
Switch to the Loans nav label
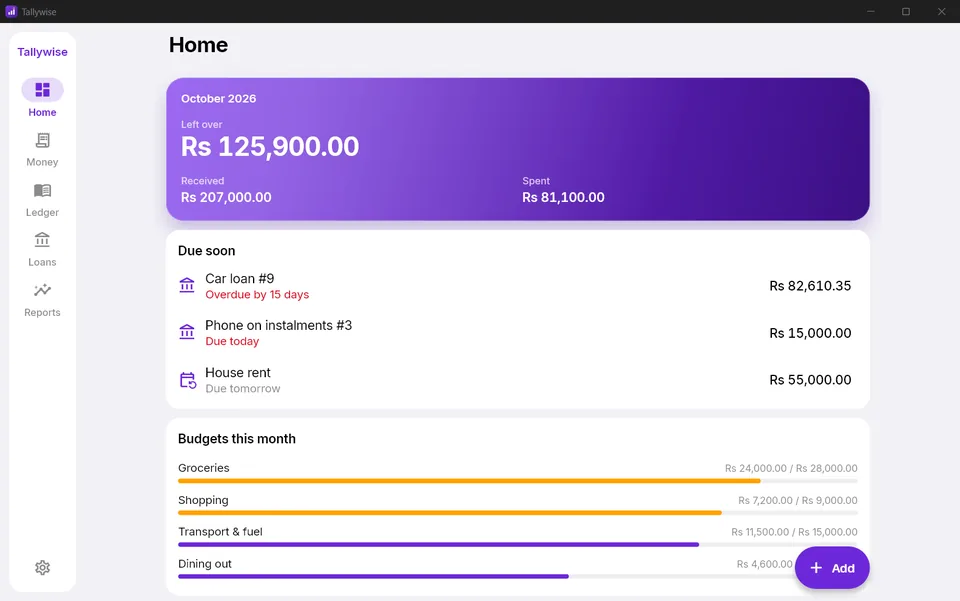42,262
